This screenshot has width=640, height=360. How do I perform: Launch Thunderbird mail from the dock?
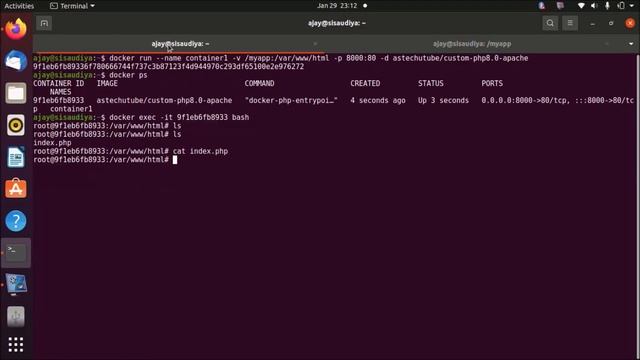[16, 61]
